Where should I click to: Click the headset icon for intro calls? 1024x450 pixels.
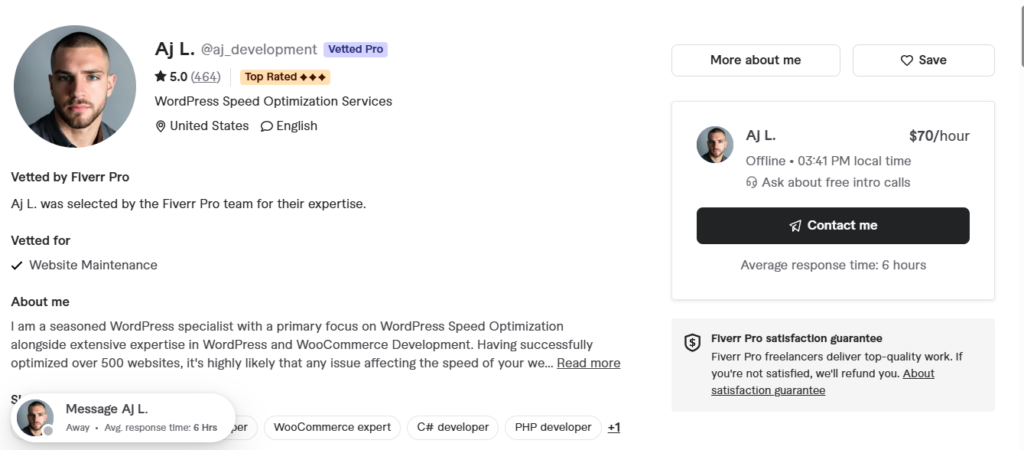752,182
